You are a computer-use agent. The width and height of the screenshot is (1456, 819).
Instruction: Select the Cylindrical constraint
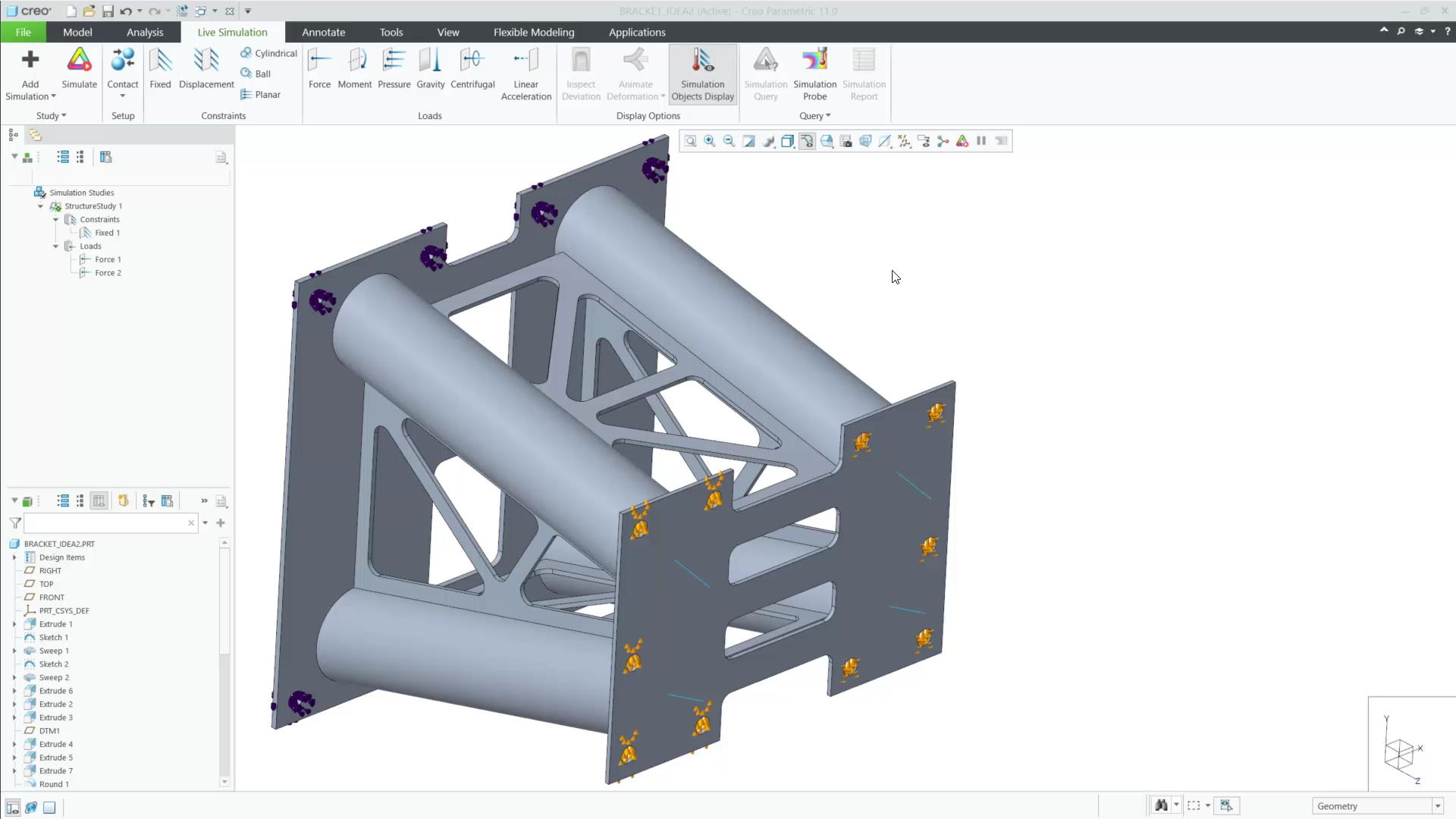pos(268,53)
